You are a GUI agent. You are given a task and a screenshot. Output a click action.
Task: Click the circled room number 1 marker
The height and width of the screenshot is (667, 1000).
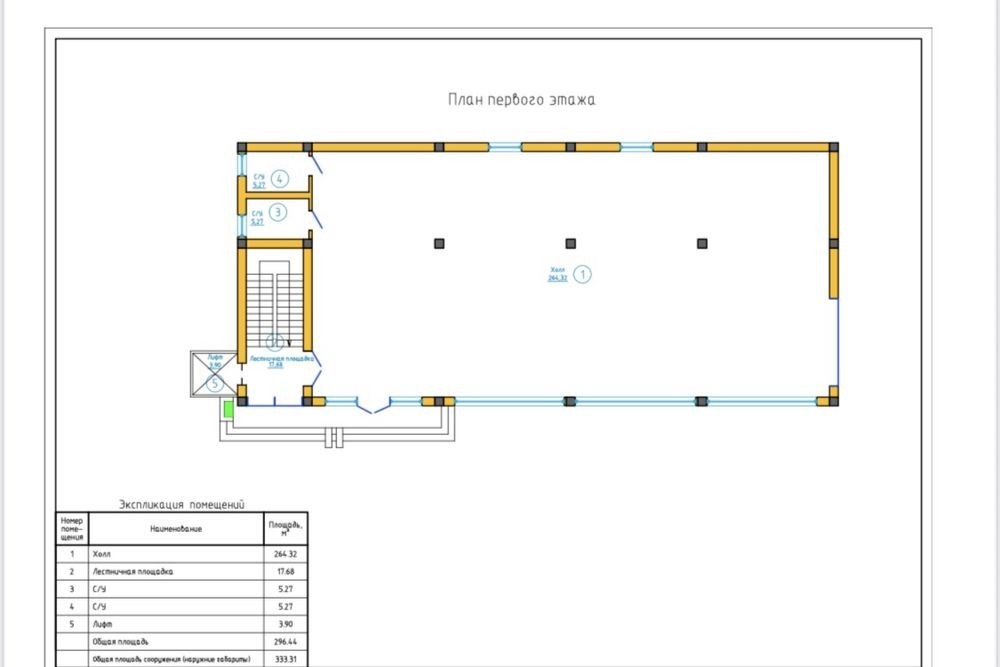[583, 273]
